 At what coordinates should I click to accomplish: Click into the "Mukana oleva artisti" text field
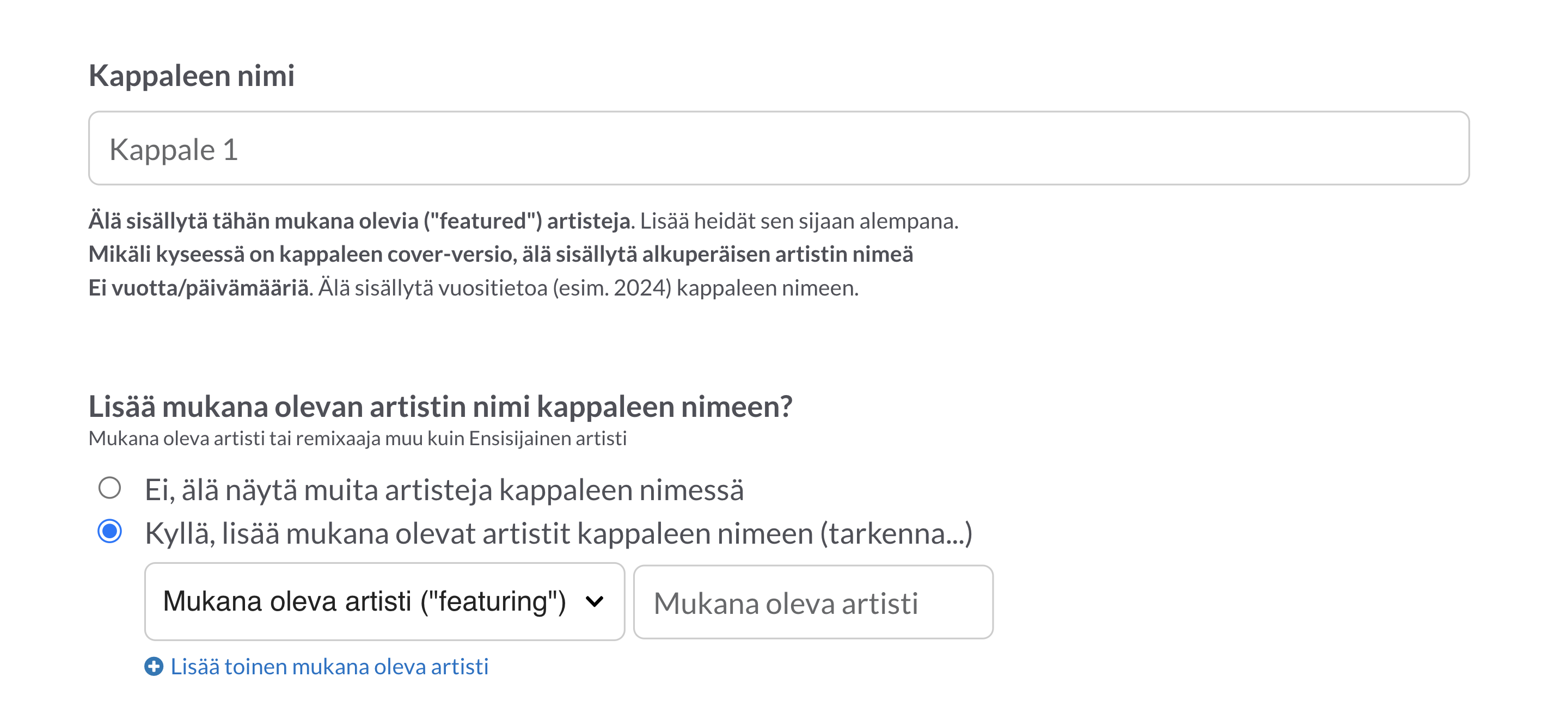(813, 602)
